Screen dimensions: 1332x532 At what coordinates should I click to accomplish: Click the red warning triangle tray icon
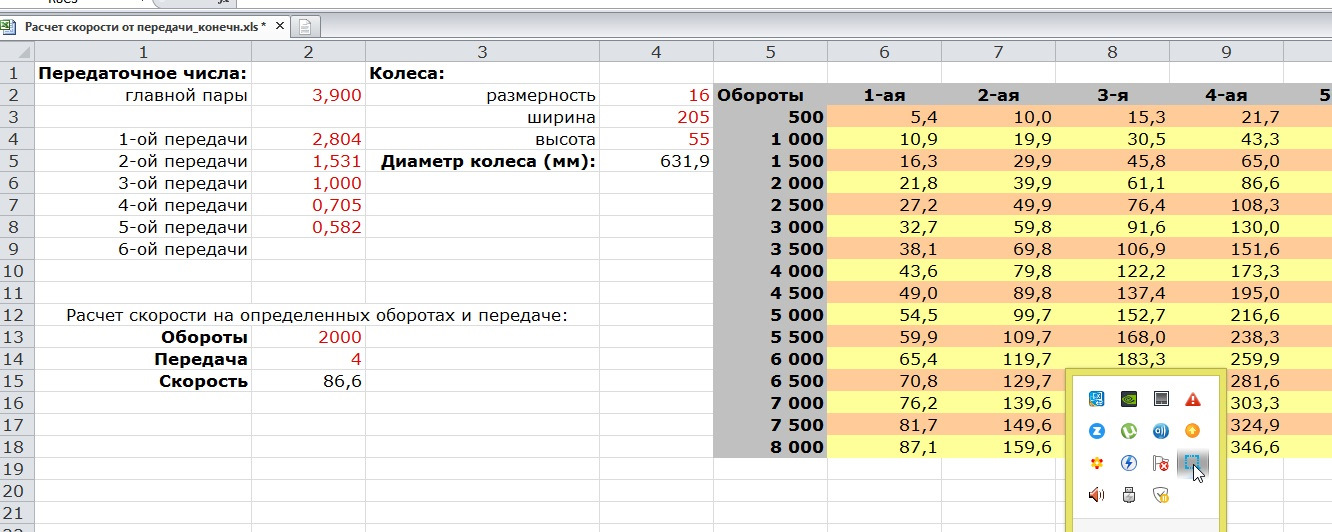pyautogui.click(x=1192, y=399)
